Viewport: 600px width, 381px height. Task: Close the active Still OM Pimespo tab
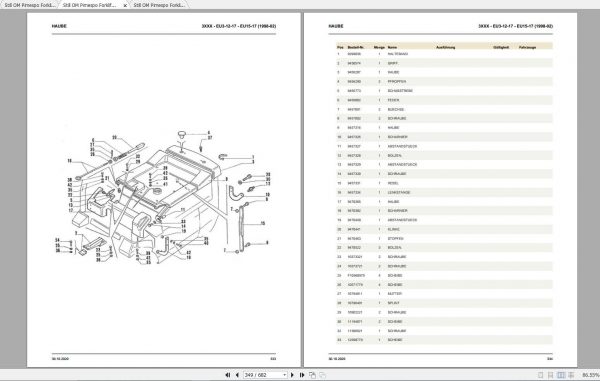[x=125, y=5]
